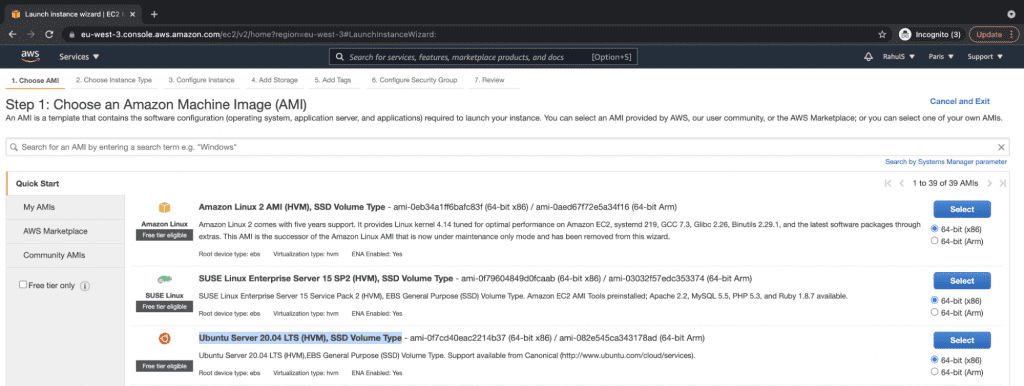This screenshot has height=386, width=1024.
Task: Click the Free tier only info icon
Action: click(x=85, y=285)
